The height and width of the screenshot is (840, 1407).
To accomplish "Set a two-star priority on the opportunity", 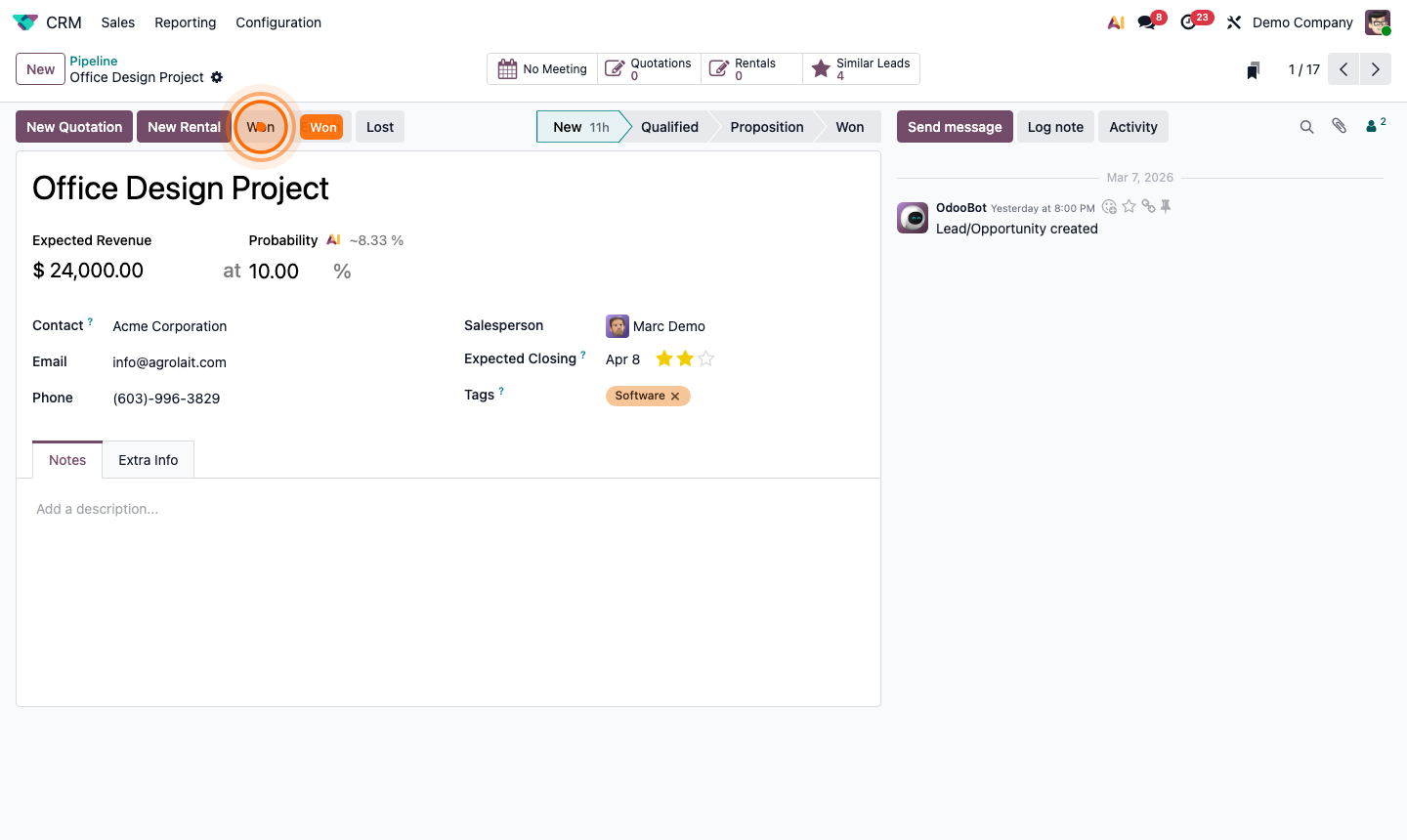I will pos(684,358).
